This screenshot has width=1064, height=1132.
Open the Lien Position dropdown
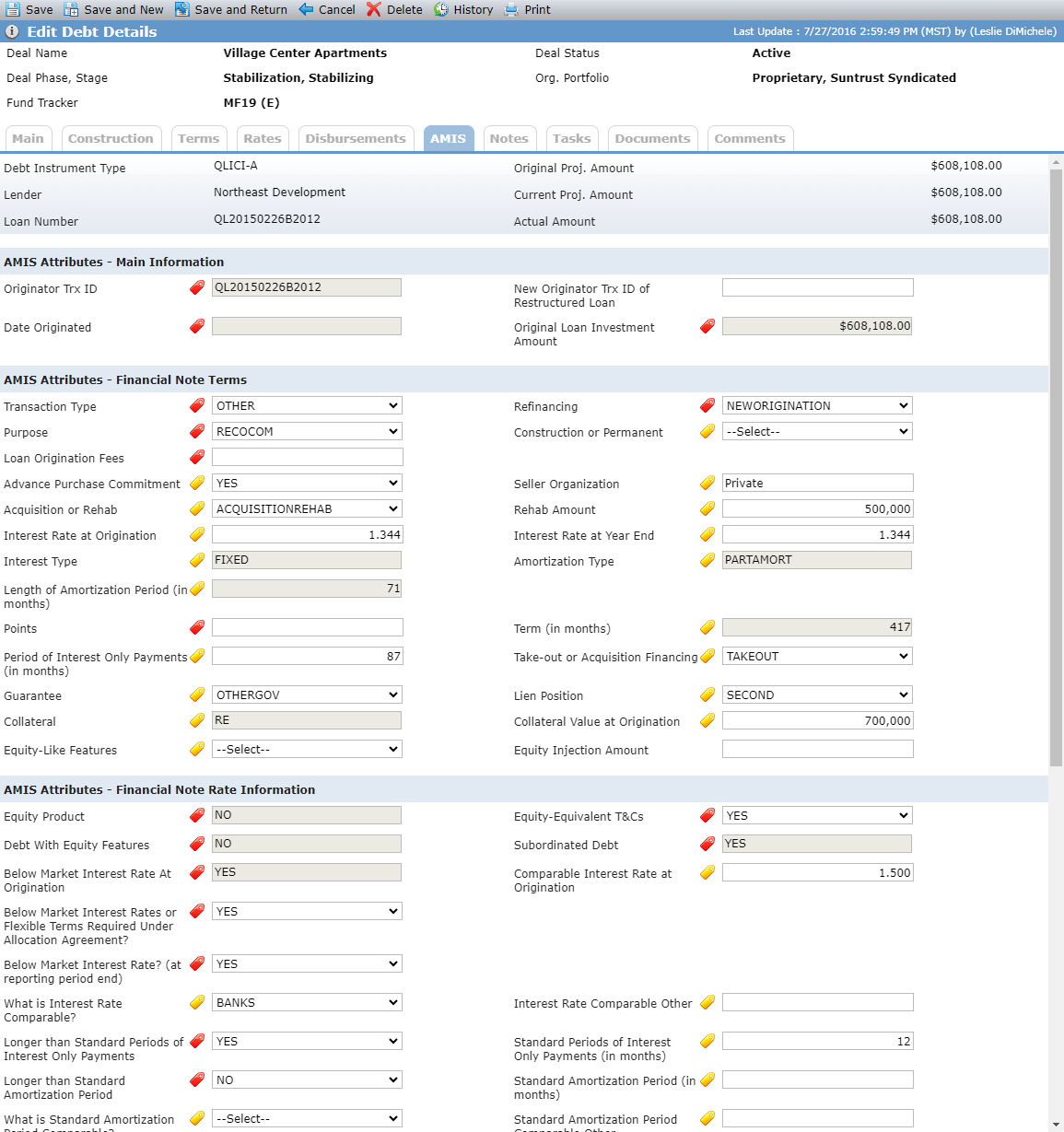pos(818,694)
